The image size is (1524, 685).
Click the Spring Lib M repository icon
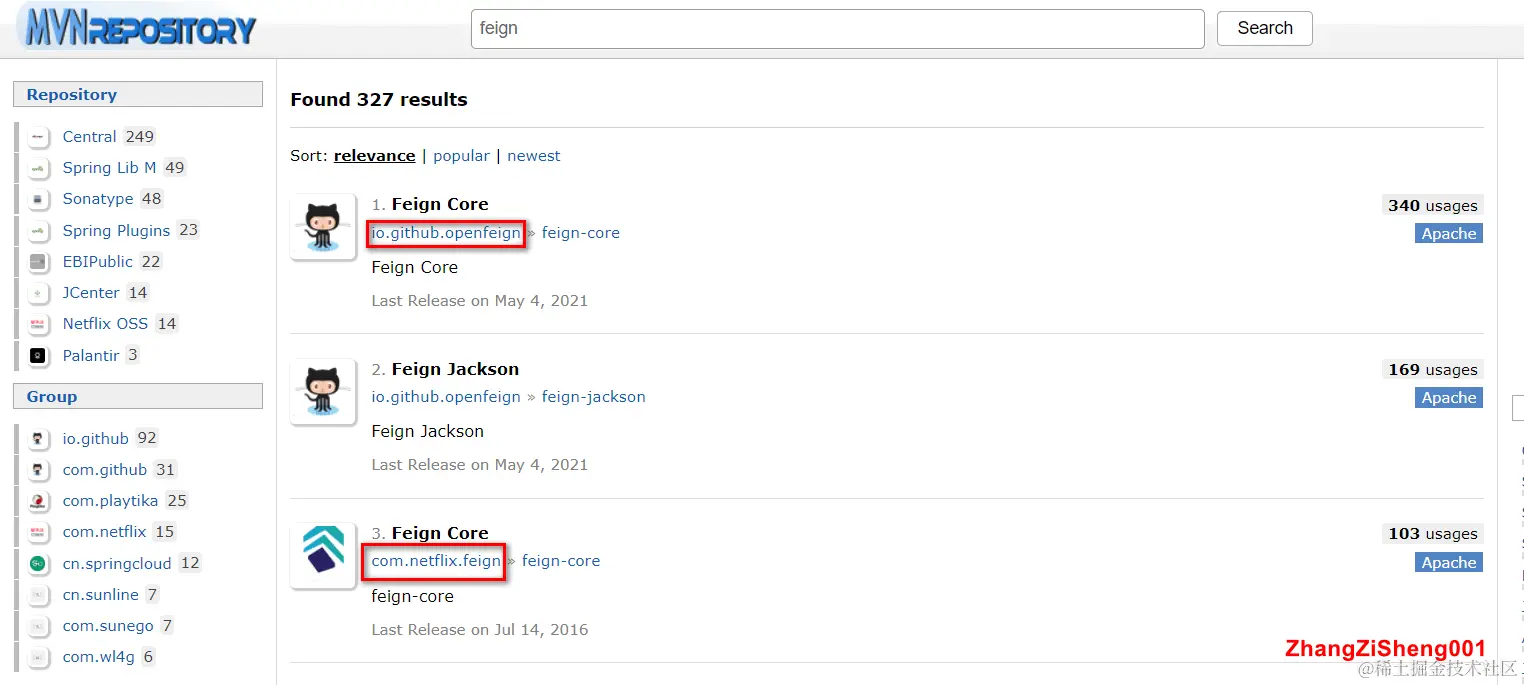click(38, 168)
